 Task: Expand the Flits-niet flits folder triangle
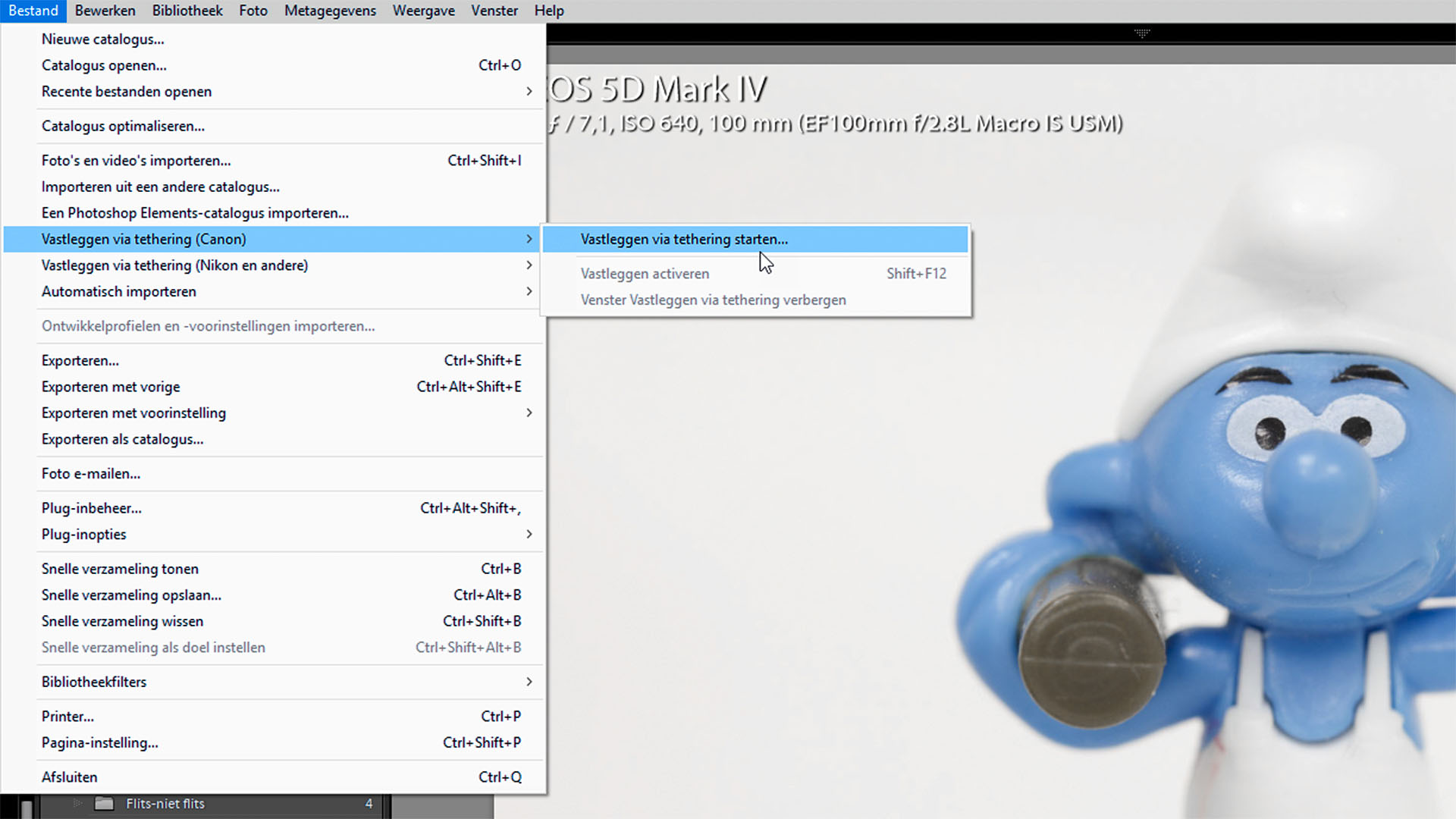77,804
